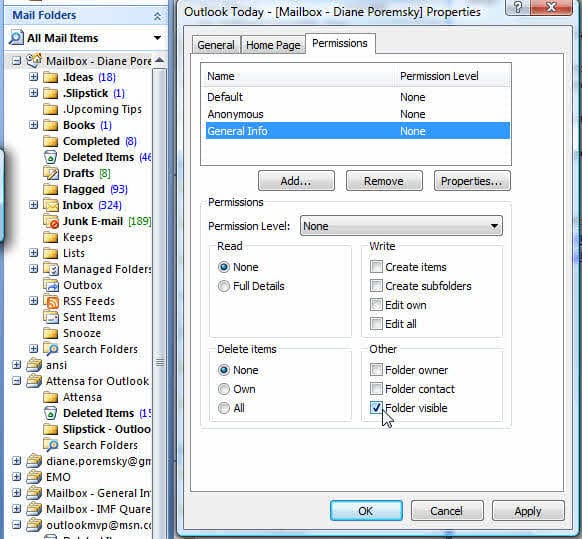Click the .Ideas folder icon
This screenshot has height=539, width=582.
[x=50, y=77]
